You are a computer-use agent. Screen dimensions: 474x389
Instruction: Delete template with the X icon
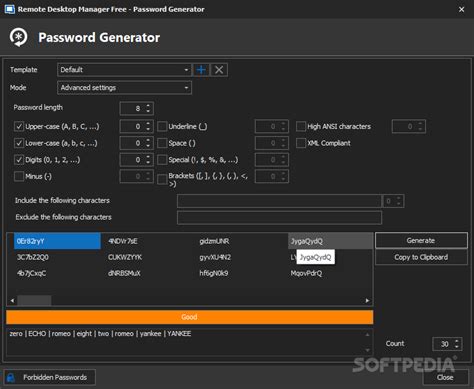click(x=219, y=70)
